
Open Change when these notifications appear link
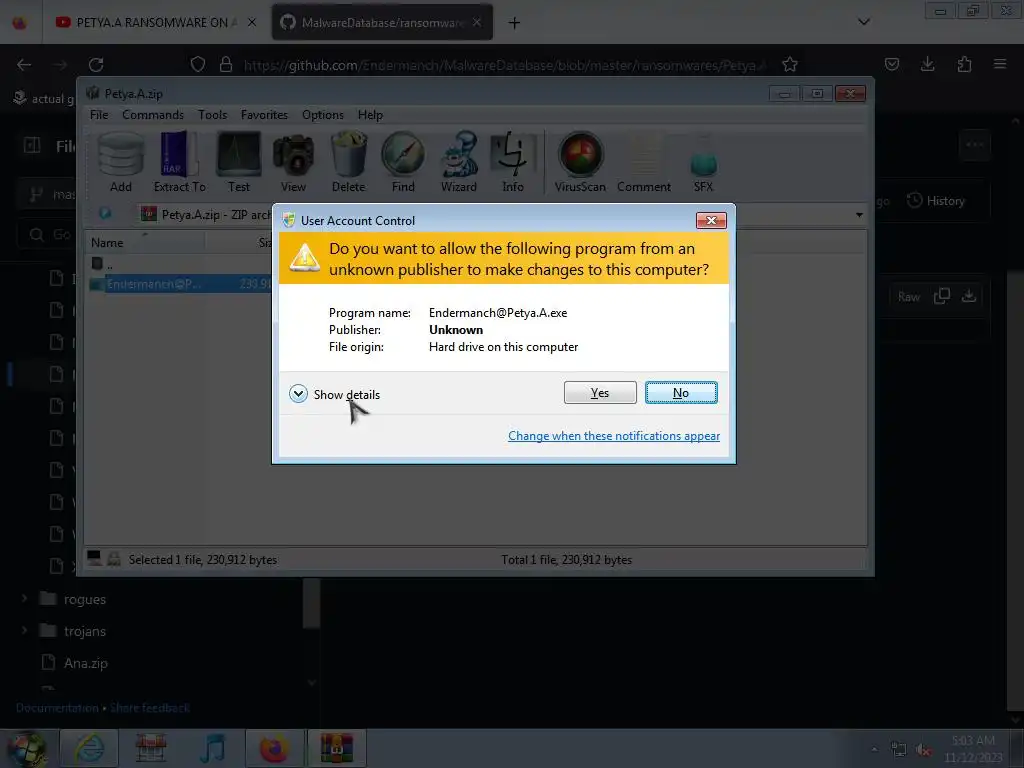tap(614, 436)
